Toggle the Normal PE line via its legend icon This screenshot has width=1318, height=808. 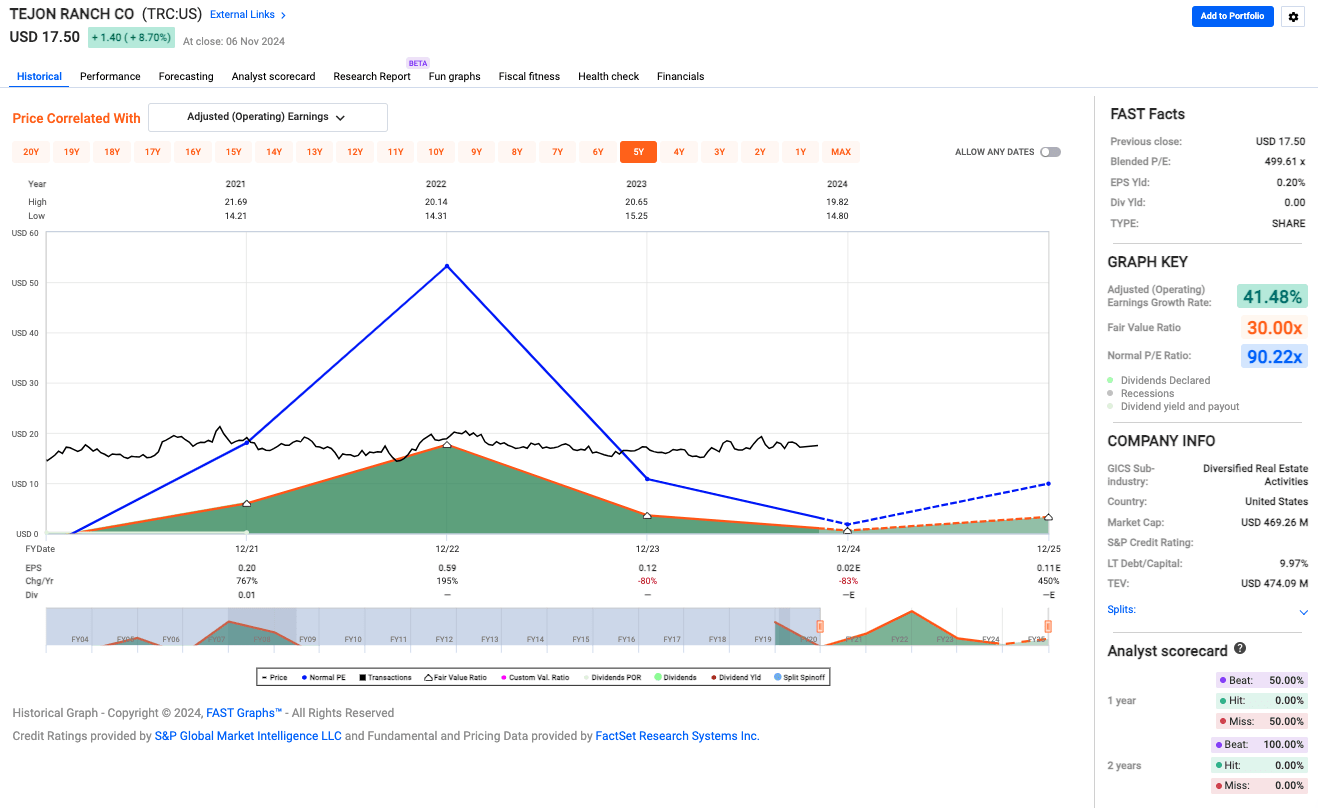[304, 677]
